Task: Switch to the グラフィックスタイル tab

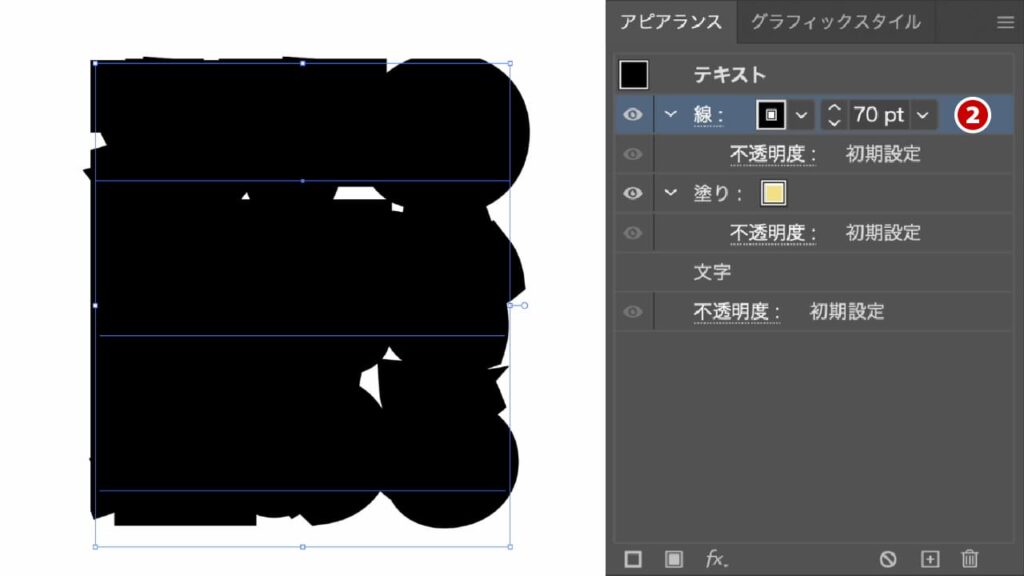Action: pyautogui.click(x=835, y=22)
